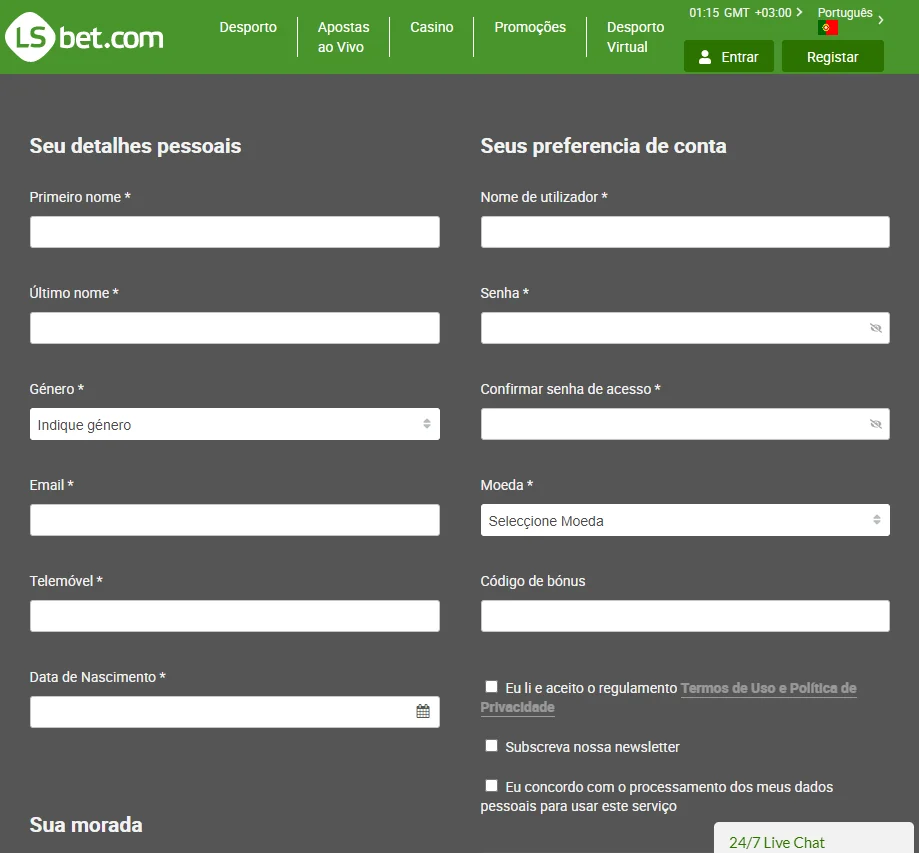Image resolution: width=919 pixels, height=853 pixels.
Task: Open Apostas ao Vivo section
Action: (x=343, y=37)
